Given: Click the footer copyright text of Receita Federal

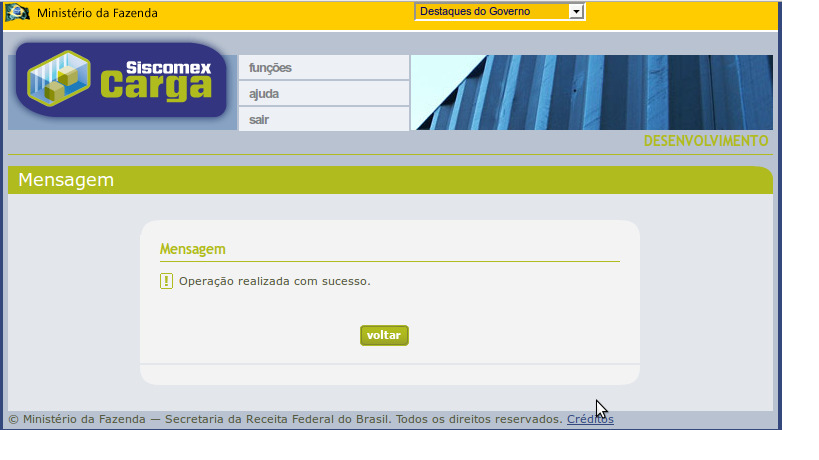Looking at the screenshot, I should click(286, 419).
